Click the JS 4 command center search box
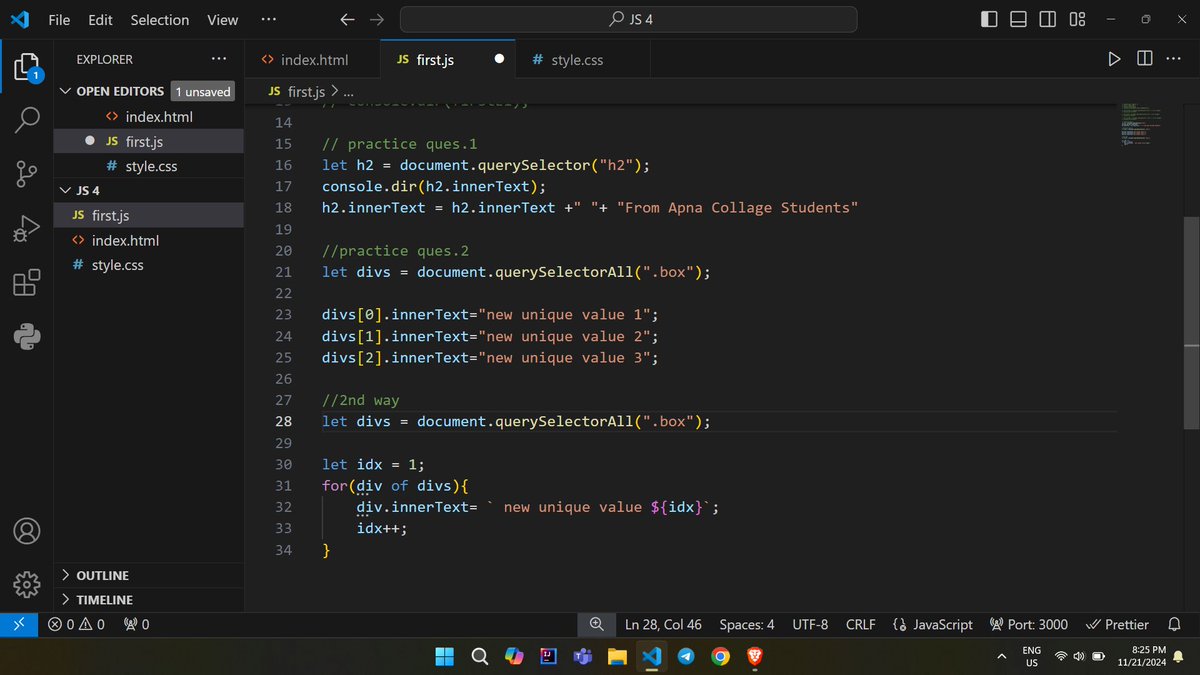1200x675 pixels. (628, 19)
